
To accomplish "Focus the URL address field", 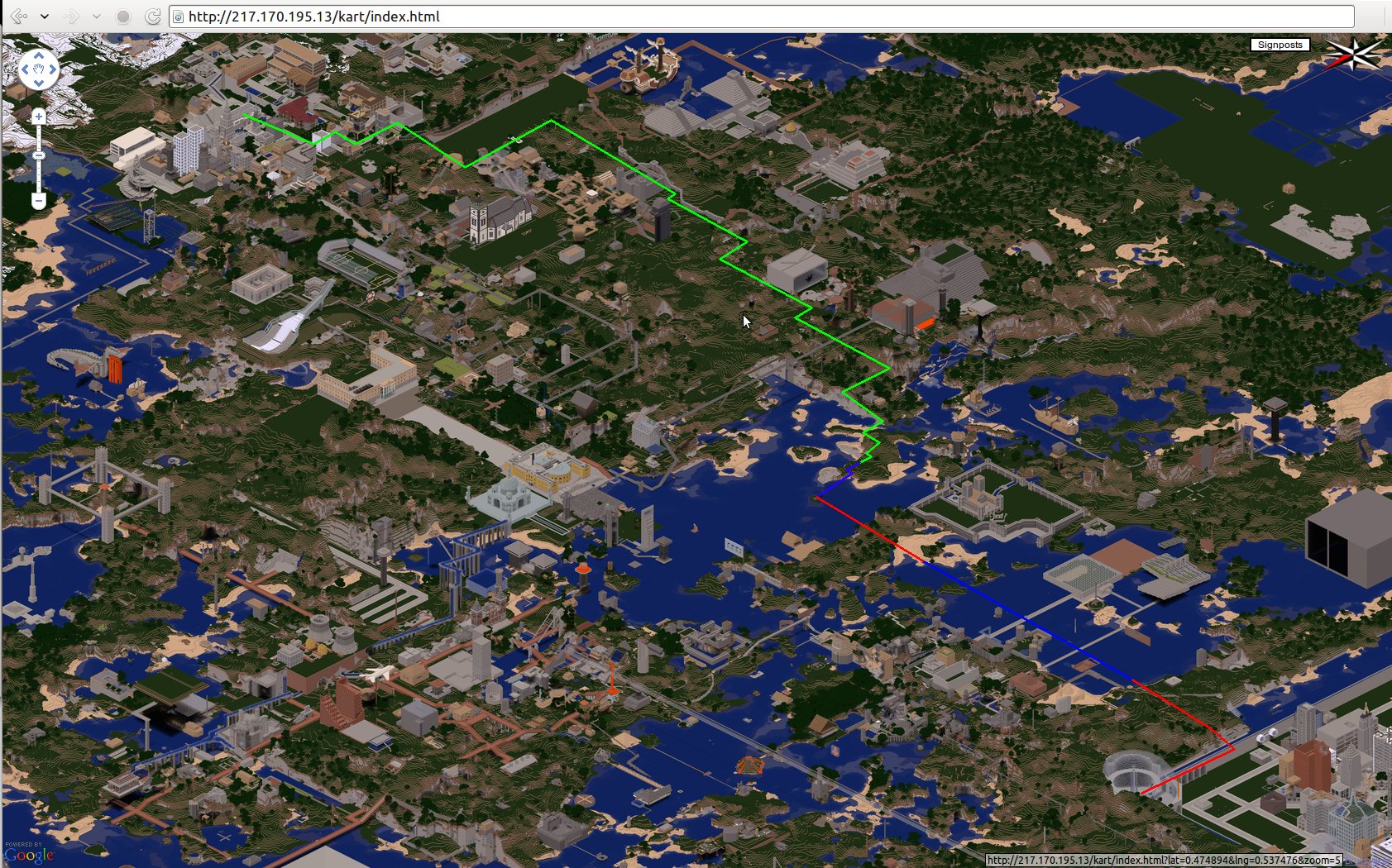I will point(761,17).
